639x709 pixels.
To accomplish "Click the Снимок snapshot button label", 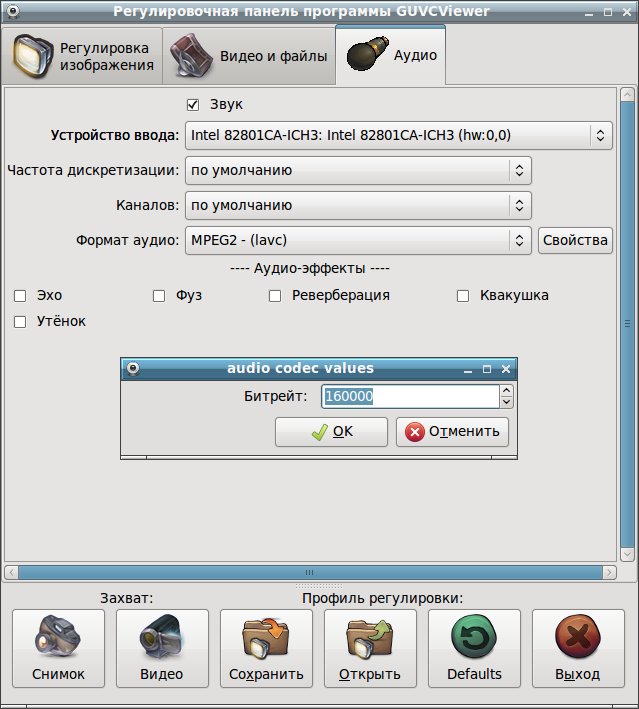I will (58, 674).
